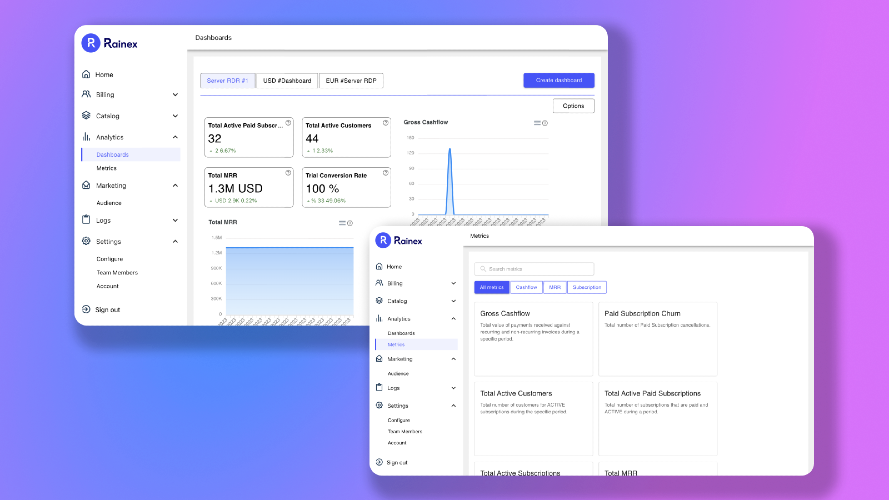
Task: Open Metrics link in Dashboards window sidebar
Action: pos(106,168)
